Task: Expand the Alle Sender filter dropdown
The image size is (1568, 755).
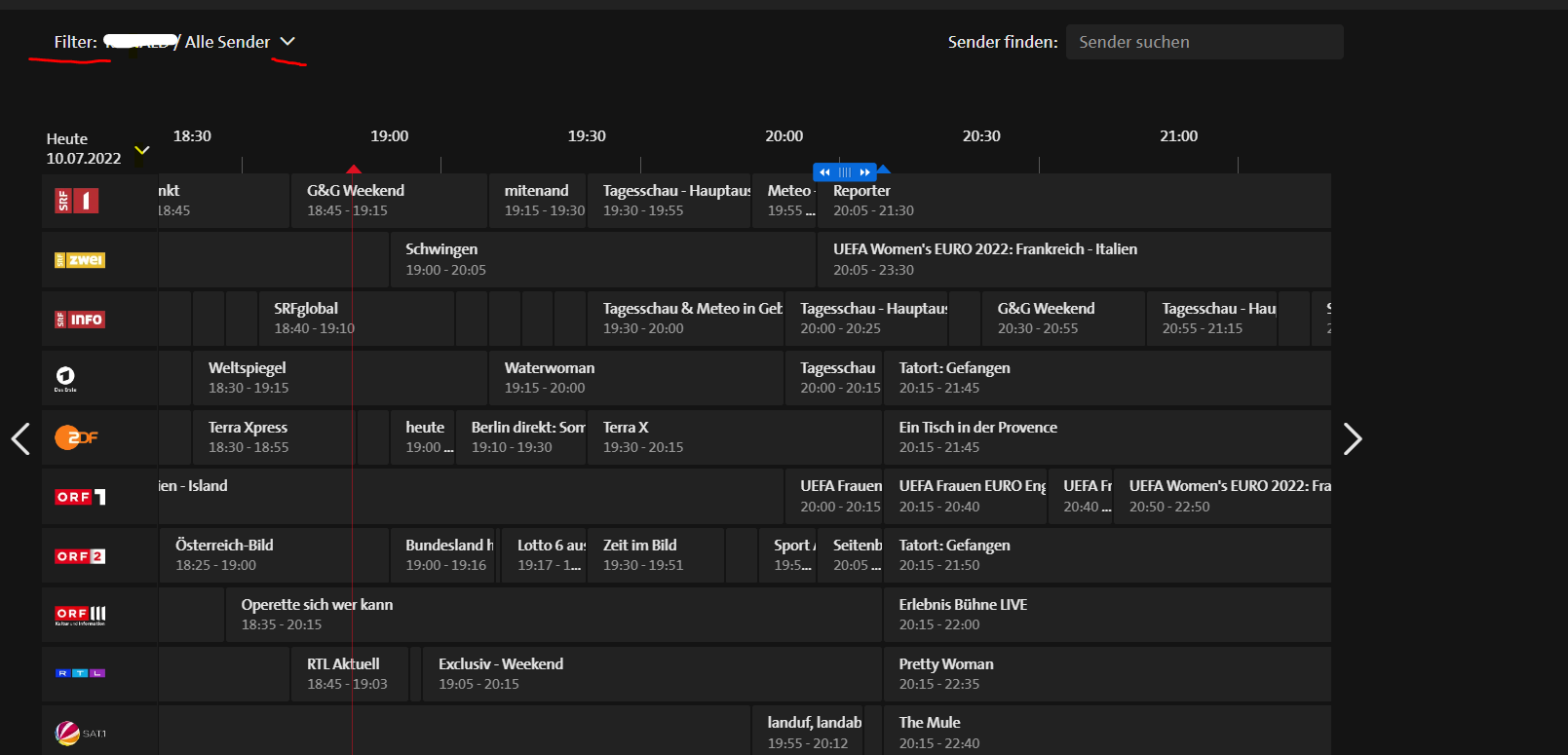Action: pos(287,42)
